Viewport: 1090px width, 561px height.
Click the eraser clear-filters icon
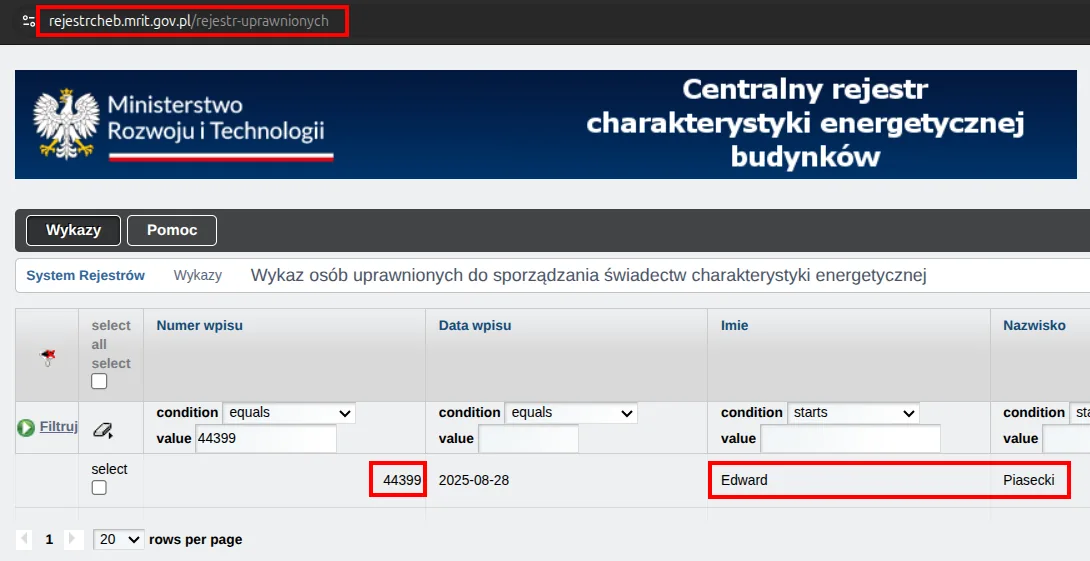click(102, 430)
